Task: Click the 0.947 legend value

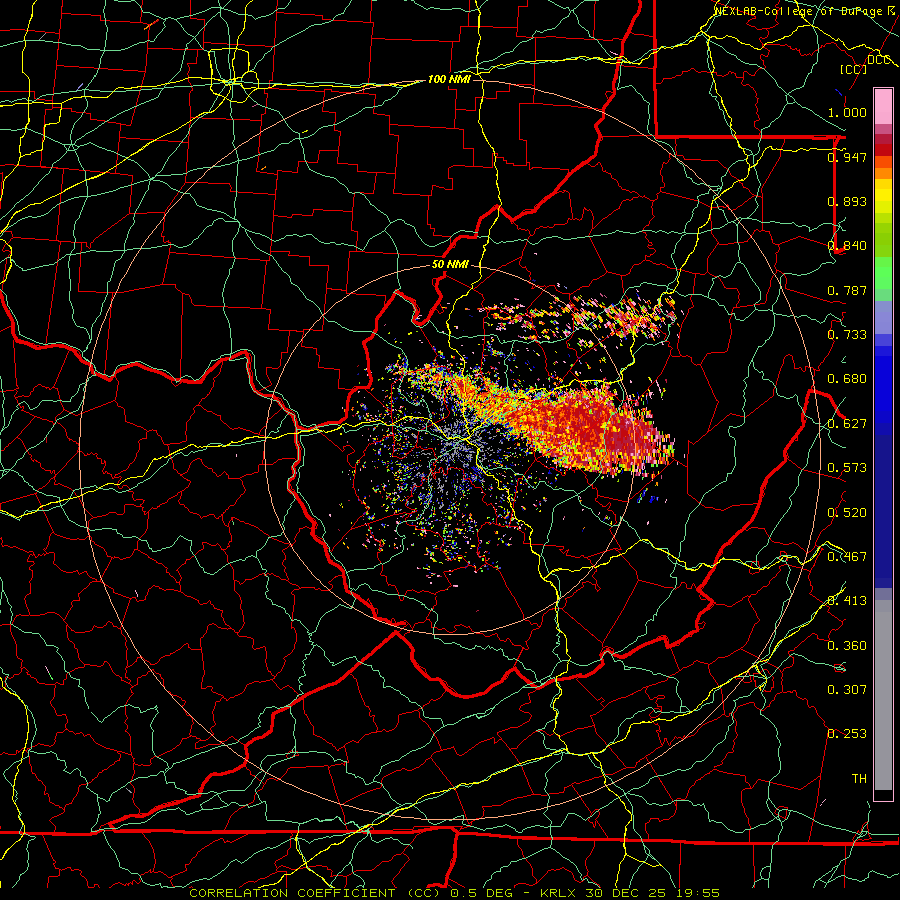Action: tap(847, 157)
